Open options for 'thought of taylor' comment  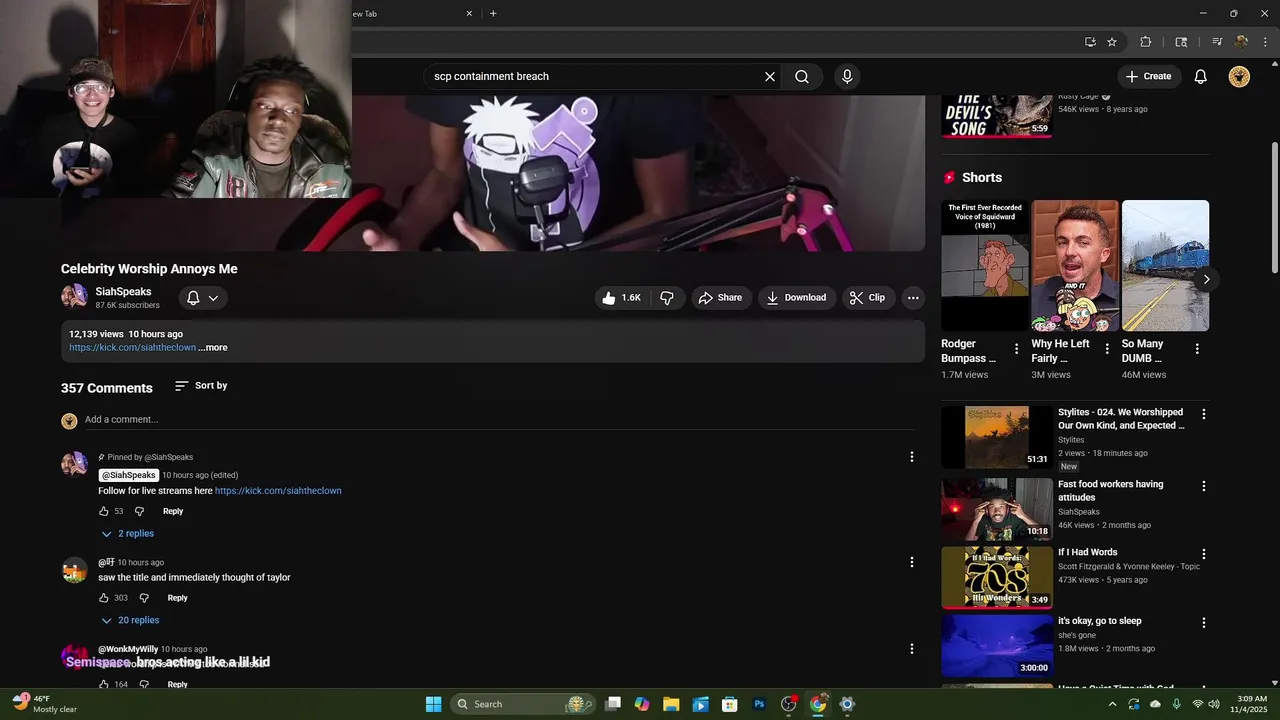[x=911, y=562]
